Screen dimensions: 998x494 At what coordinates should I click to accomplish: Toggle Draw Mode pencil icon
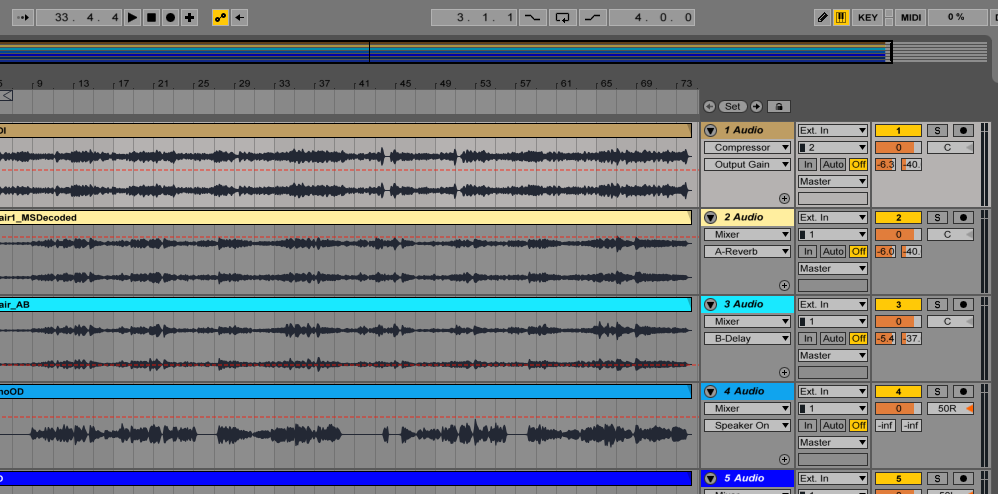[x=822, y=18]
